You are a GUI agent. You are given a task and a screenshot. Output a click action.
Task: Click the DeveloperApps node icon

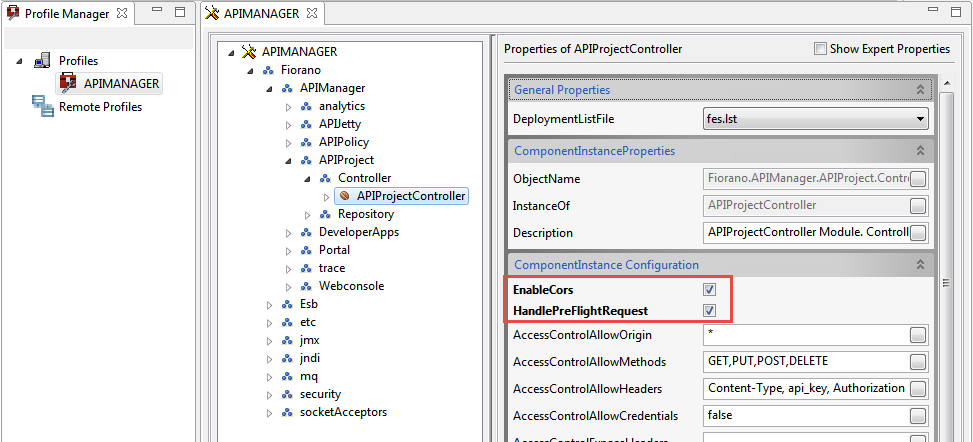pos(306,232)
